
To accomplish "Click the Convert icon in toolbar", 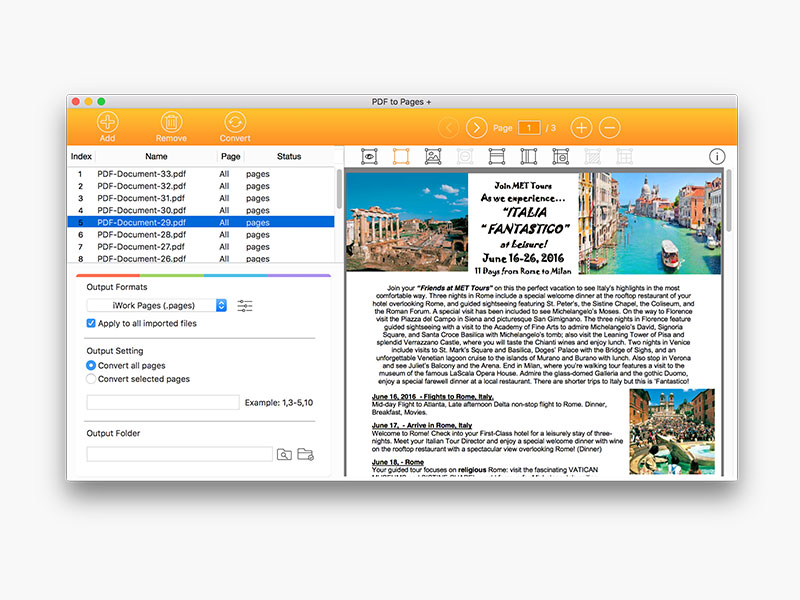I will click(x=235, y=122).
